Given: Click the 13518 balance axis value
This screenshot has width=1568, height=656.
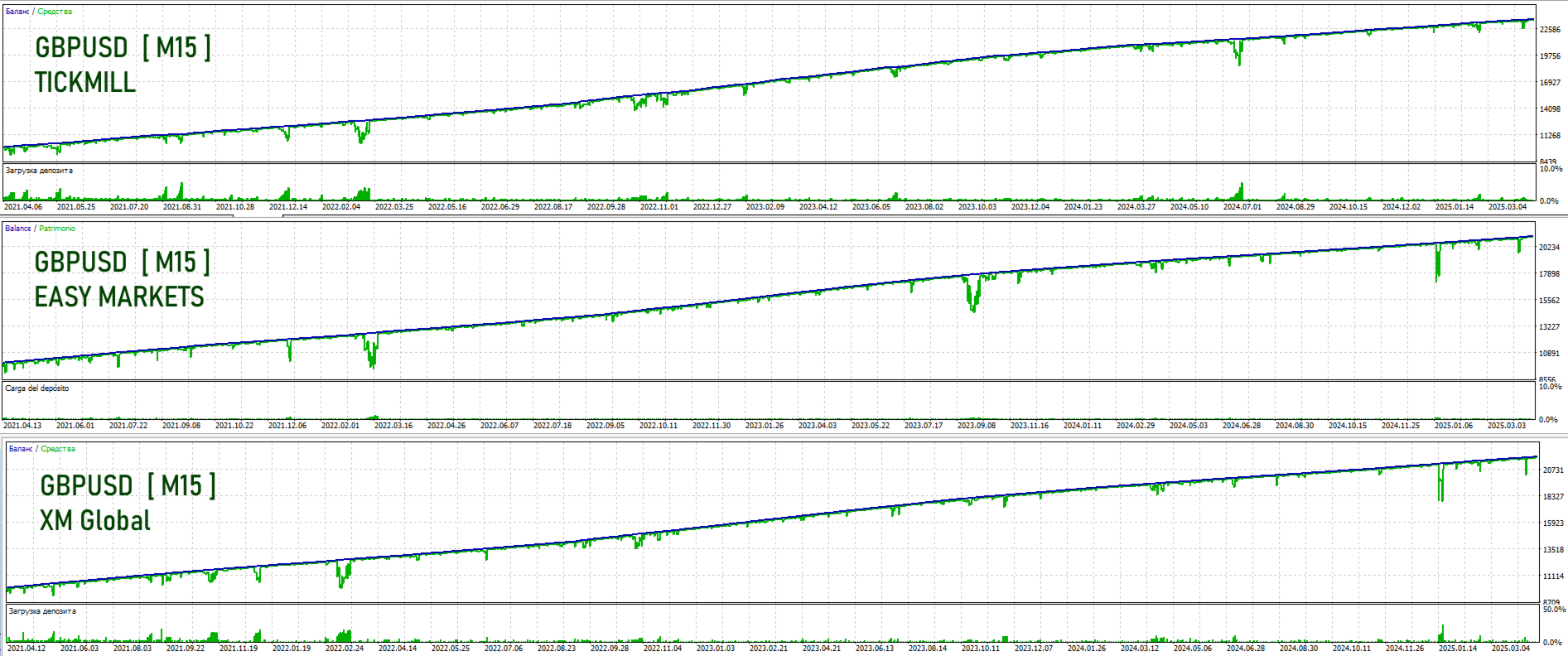Looking at the screenshot, I should [x=1553, y=550].
